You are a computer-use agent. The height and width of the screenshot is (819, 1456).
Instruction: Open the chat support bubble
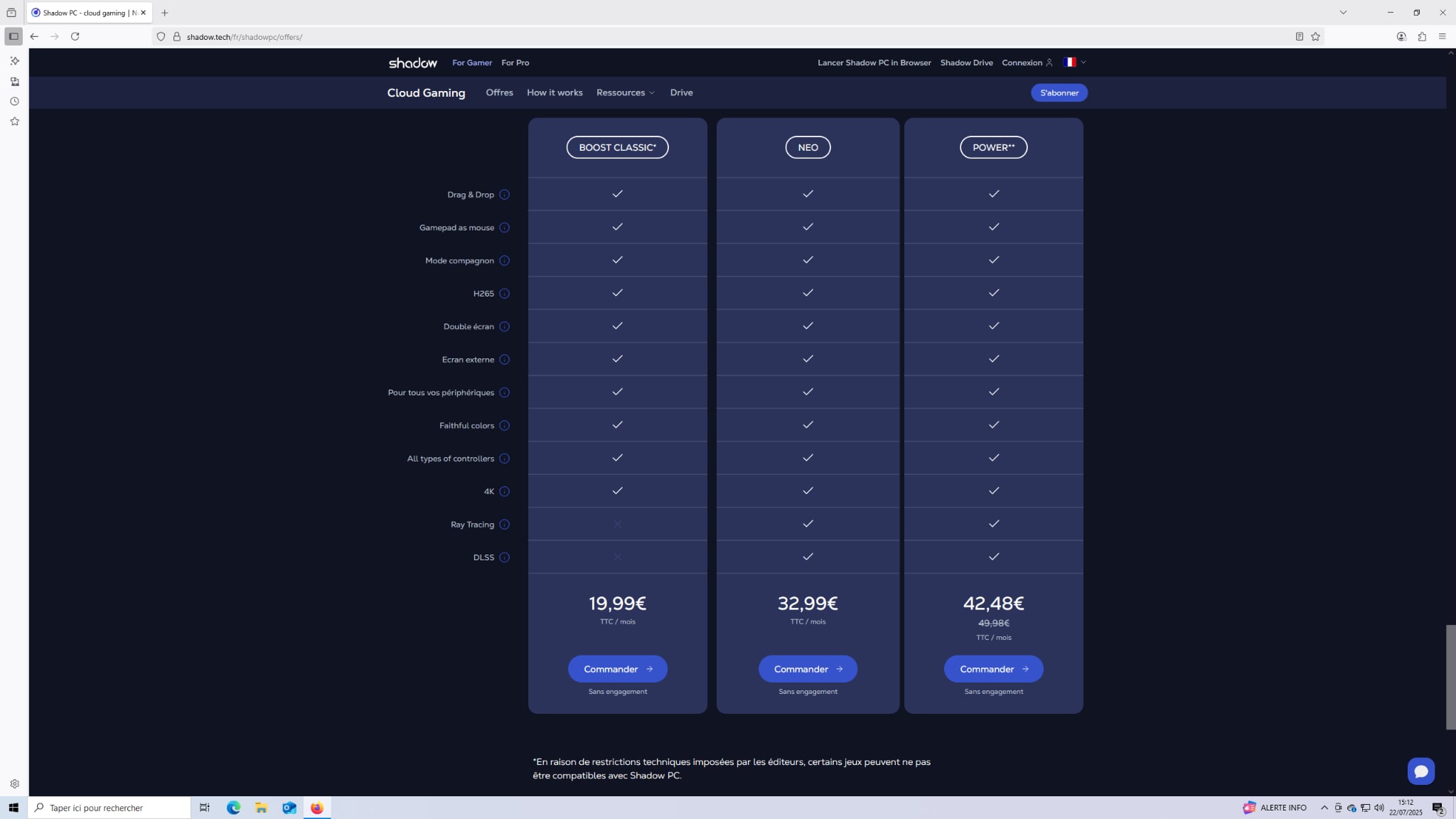(x=1420, y=771)
